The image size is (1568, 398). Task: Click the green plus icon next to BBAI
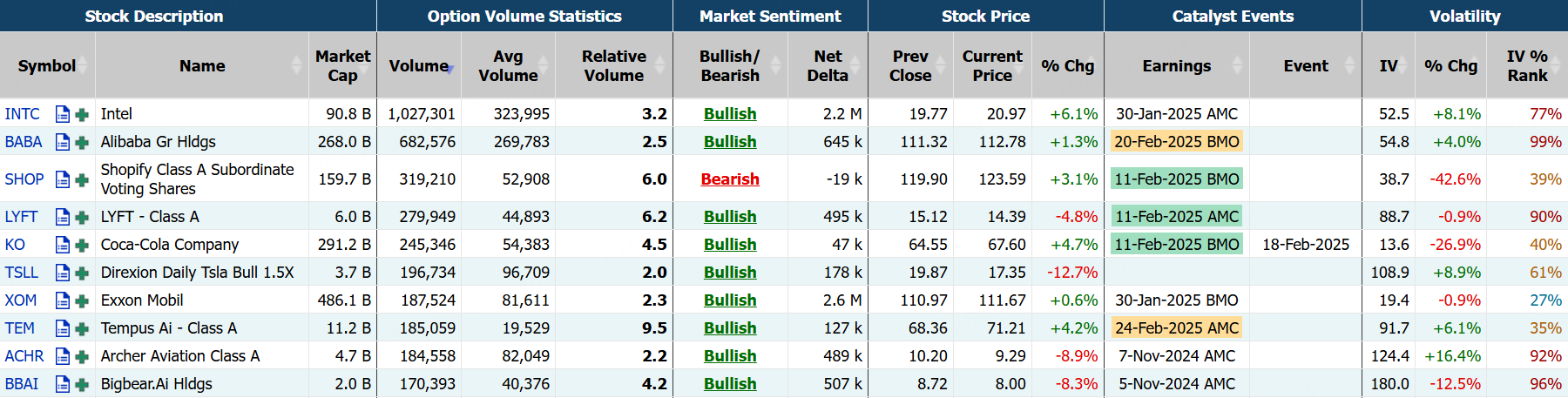[82, 384]
